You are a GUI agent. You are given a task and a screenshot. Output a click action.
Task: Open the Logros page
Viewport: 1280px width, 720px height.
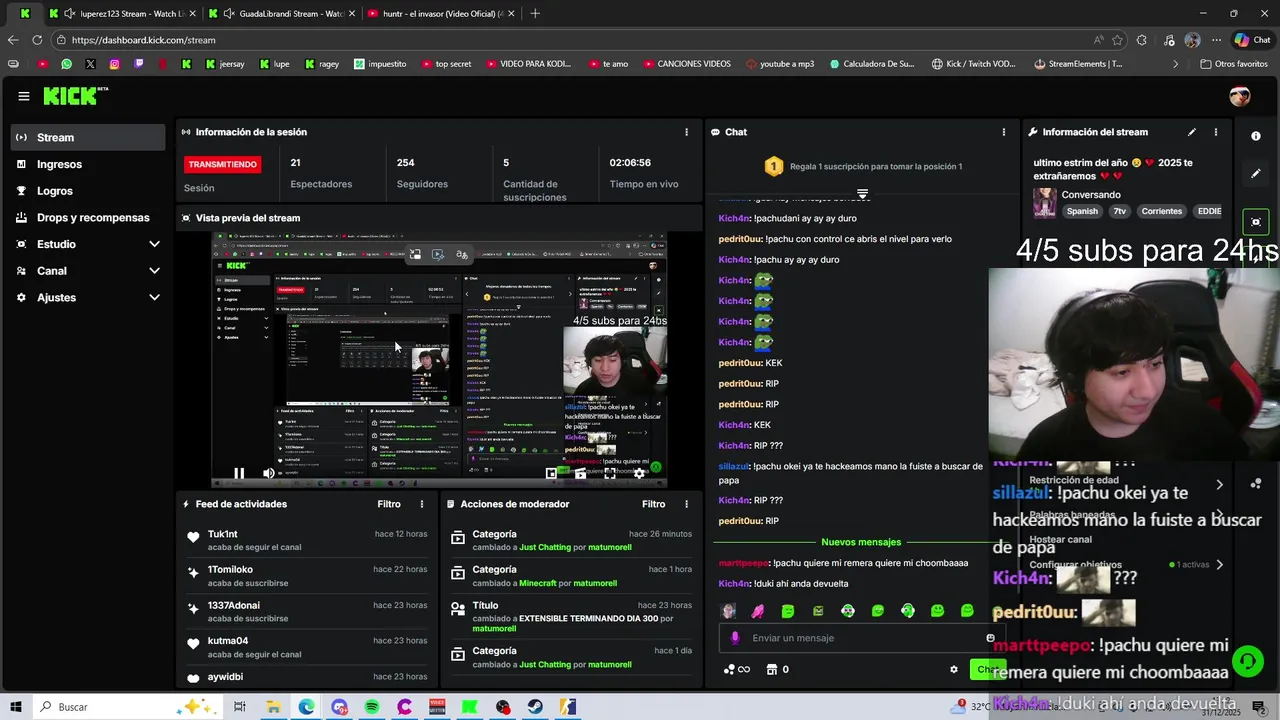pos(88,191)
